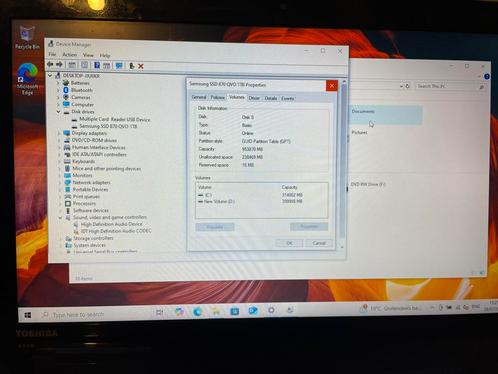This screenshot has width=498, height=374.
Task: Click the refresh icon in File Explorer
Action: pos(407,86)
